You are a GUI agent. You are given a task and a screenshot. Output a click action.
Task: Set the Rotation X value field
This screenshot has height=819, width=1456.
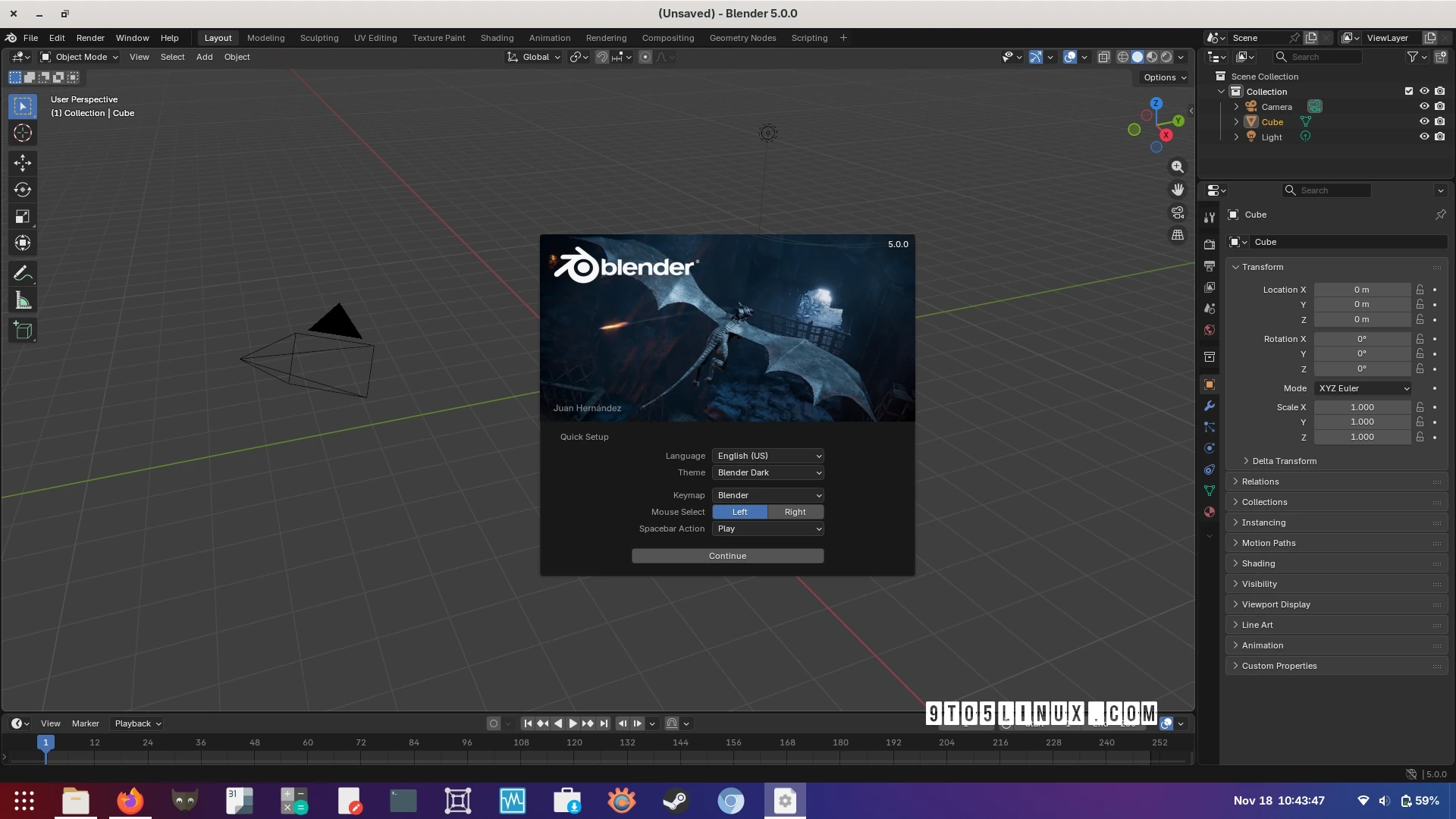click(x=1363, y=339)
